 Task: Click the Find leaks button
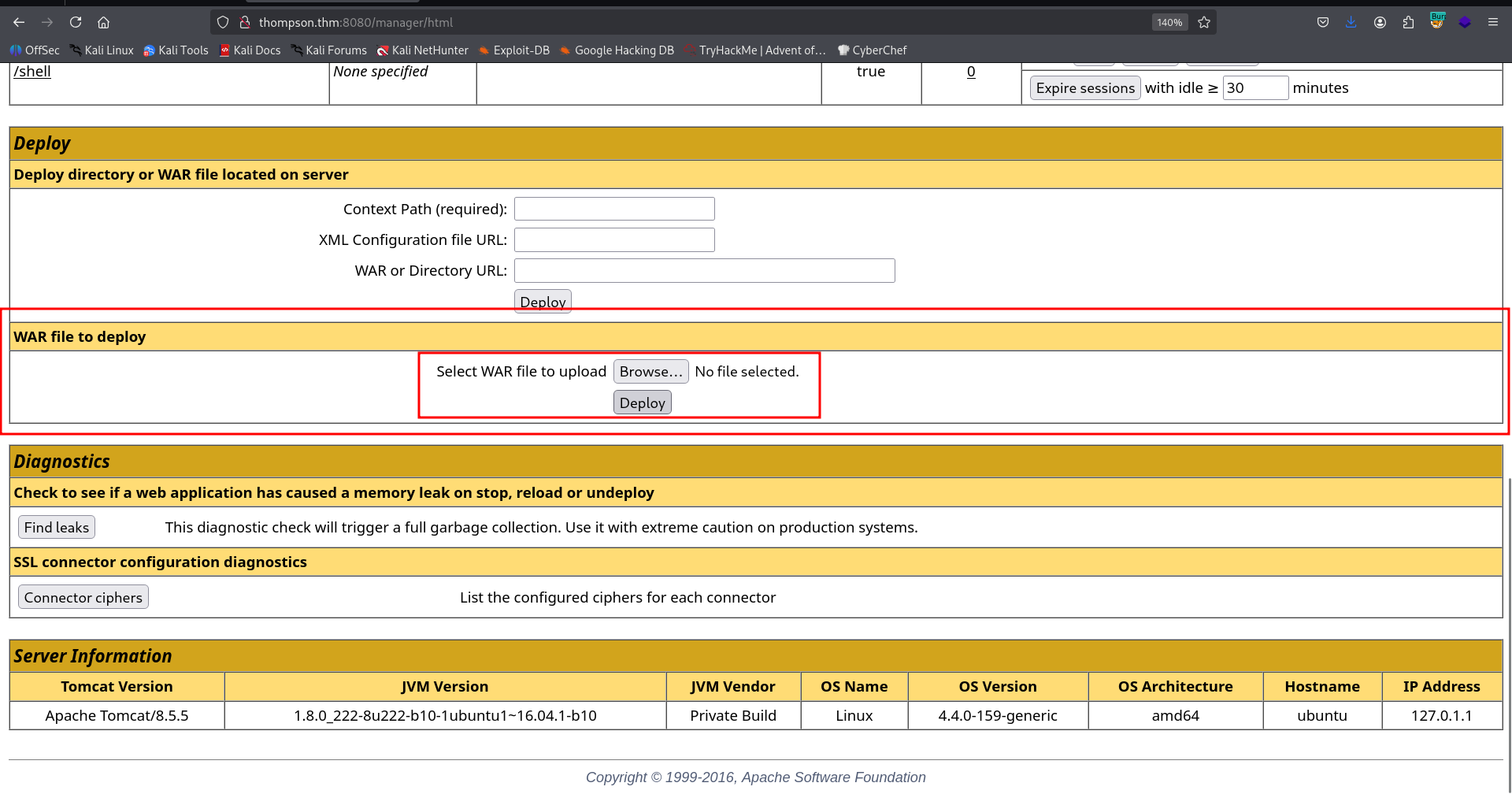pyautogui.click(x=57, y=528)
